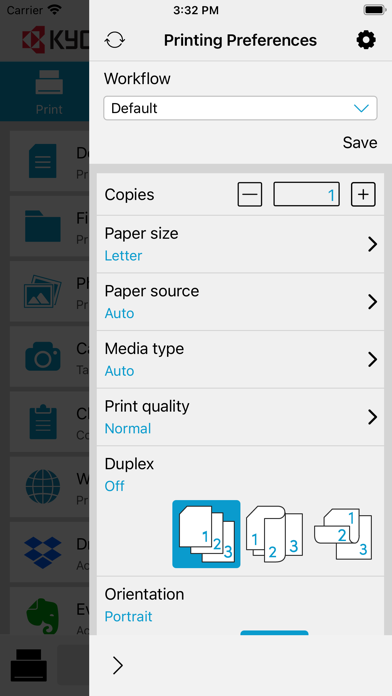Tap the Auto value under Paper source
Screen dimensions: 392x696
(119, 313)
